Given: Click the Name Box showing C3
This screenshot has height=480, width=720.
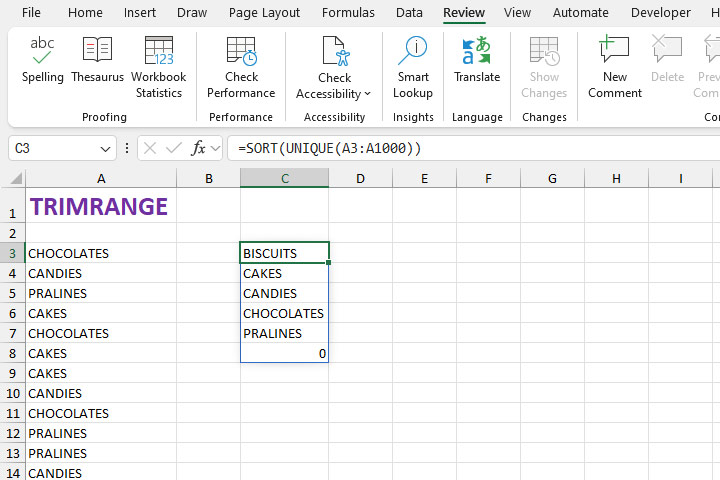Looking at the screenshot, I should [53, 148].
